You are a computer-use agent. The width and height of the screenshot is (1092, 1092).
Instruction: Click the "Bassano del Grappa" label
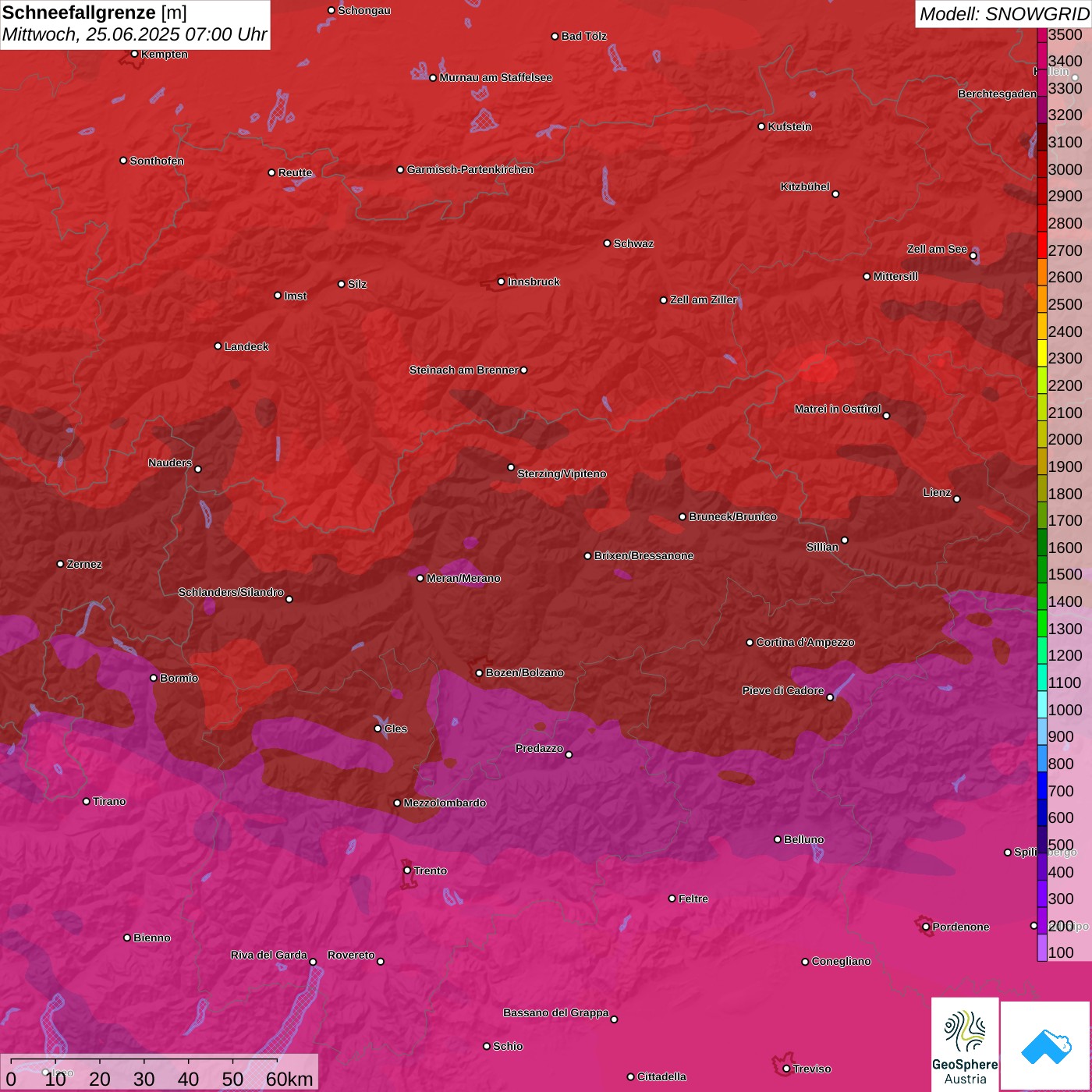click(556, 1012)
